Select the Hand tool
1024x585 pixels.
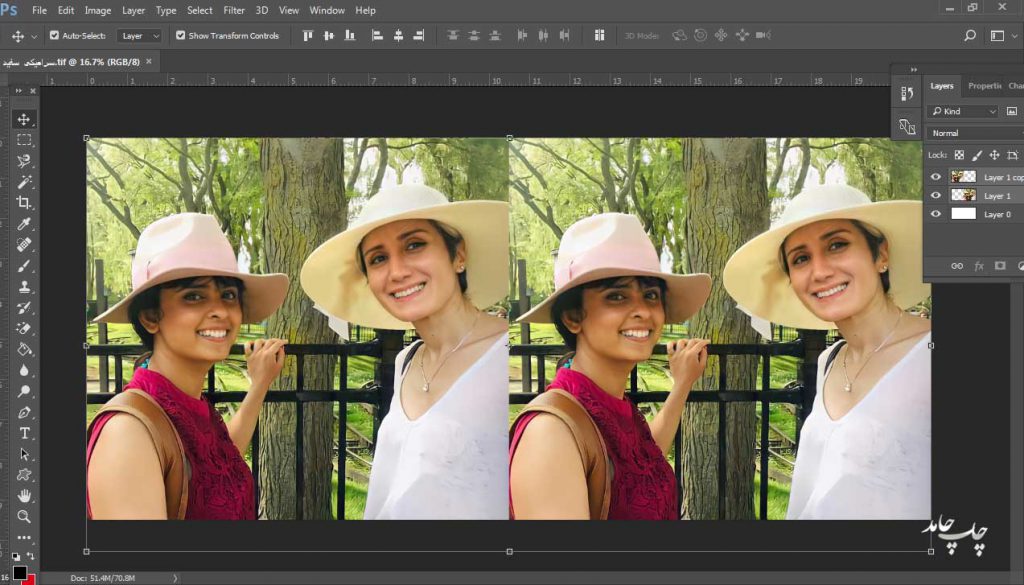point(24,496)
